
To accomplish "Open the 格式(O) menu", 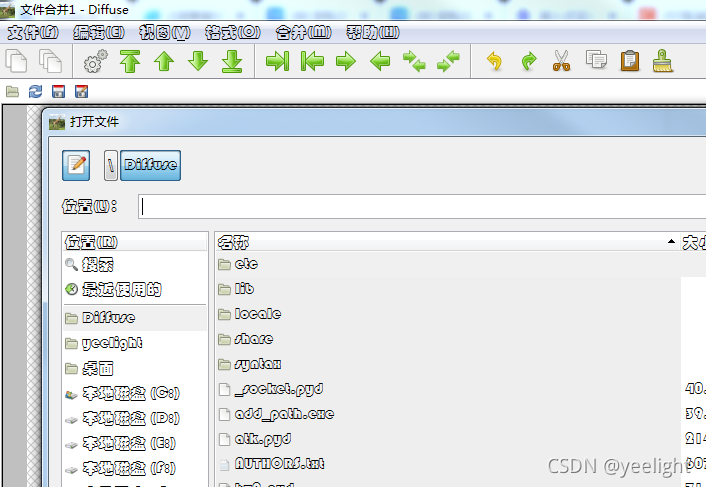I will point(232,32).
